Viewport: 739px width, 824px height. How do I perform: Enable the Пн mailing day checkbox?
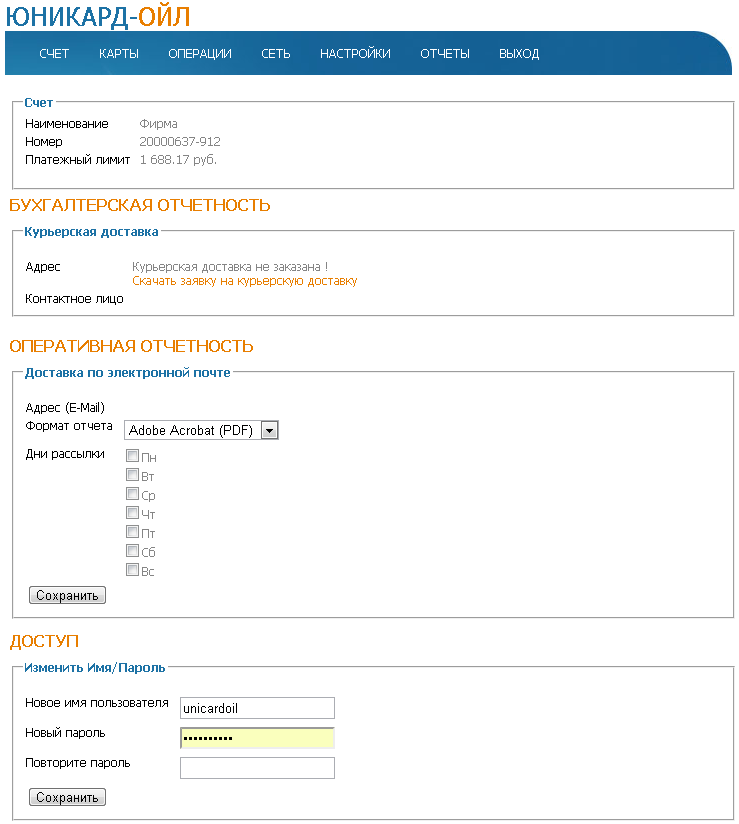coord(132,456)
